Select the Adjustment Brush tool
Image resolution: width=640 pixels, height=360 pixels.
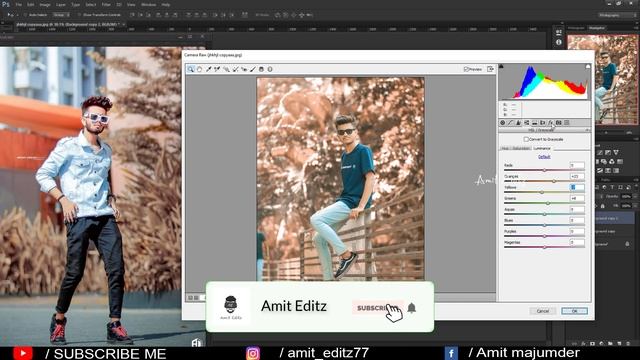[253, 69]
